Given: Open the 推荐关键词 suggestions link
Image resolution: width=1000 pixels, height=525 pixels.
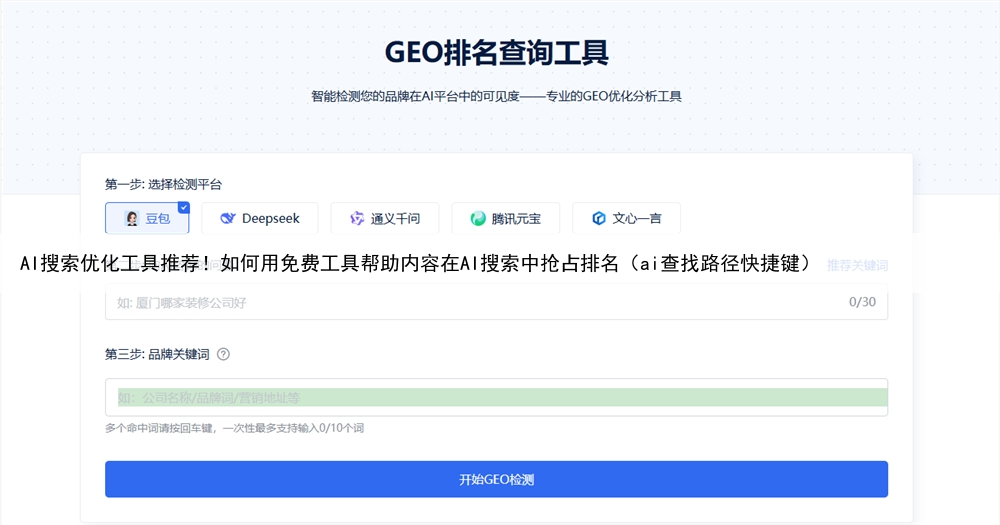Looking at the screenshot, I should (x=857, y=265).
